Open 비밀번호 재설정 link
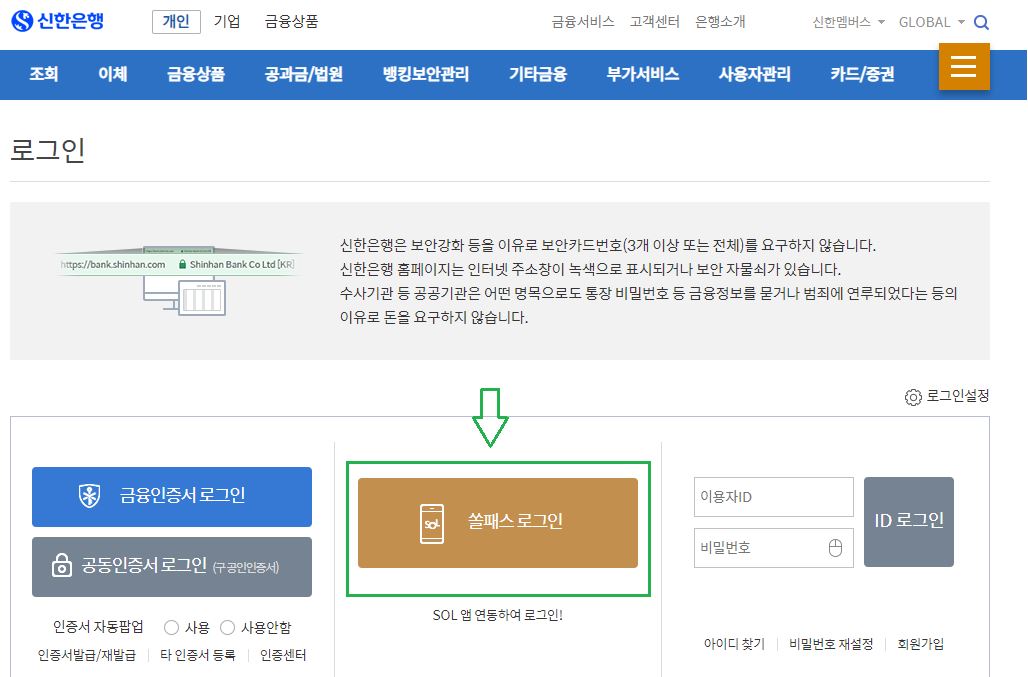Image resolution: width=1028 pixels, height=677 pixels. click(x=831, y=644)
